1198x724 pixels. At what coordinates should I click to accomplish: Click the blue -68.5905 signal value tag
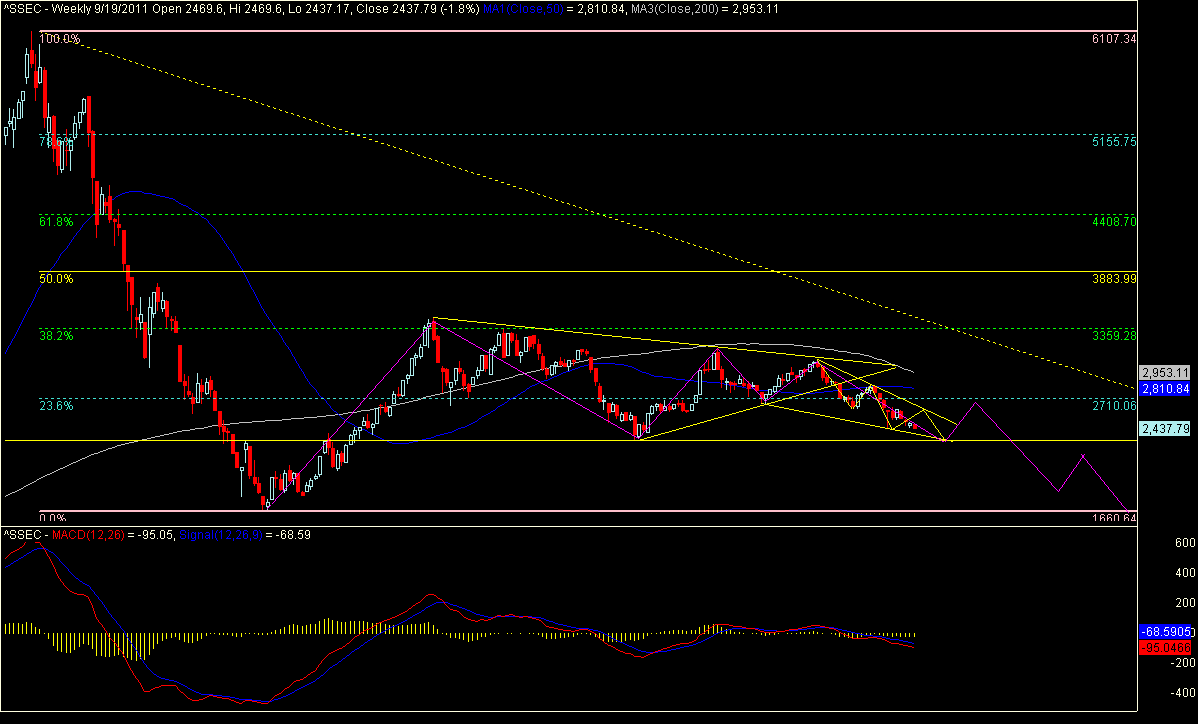point(1166,633)
